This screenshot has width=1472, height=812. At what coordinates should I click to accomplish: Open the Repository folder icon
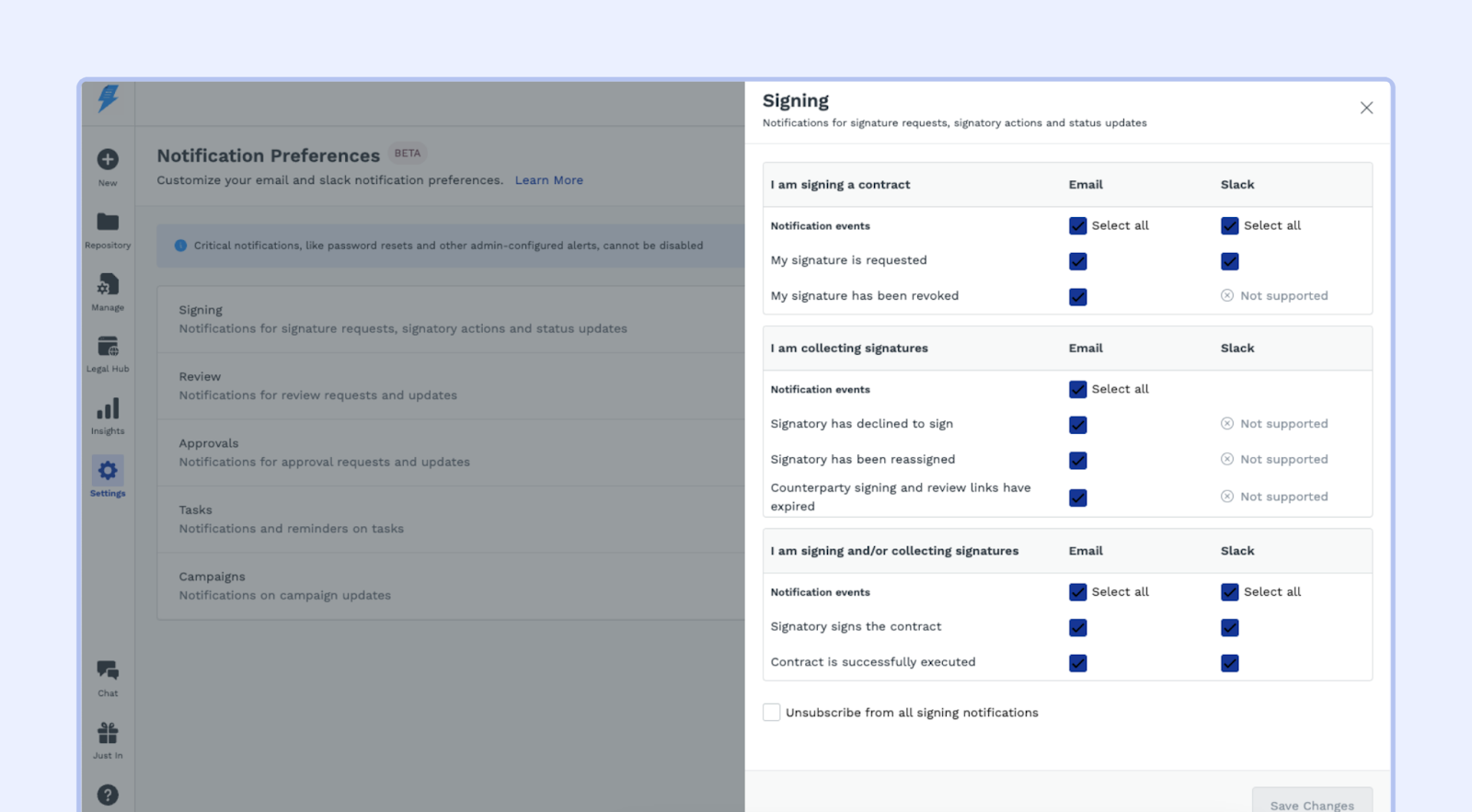[x=108, y=223]
